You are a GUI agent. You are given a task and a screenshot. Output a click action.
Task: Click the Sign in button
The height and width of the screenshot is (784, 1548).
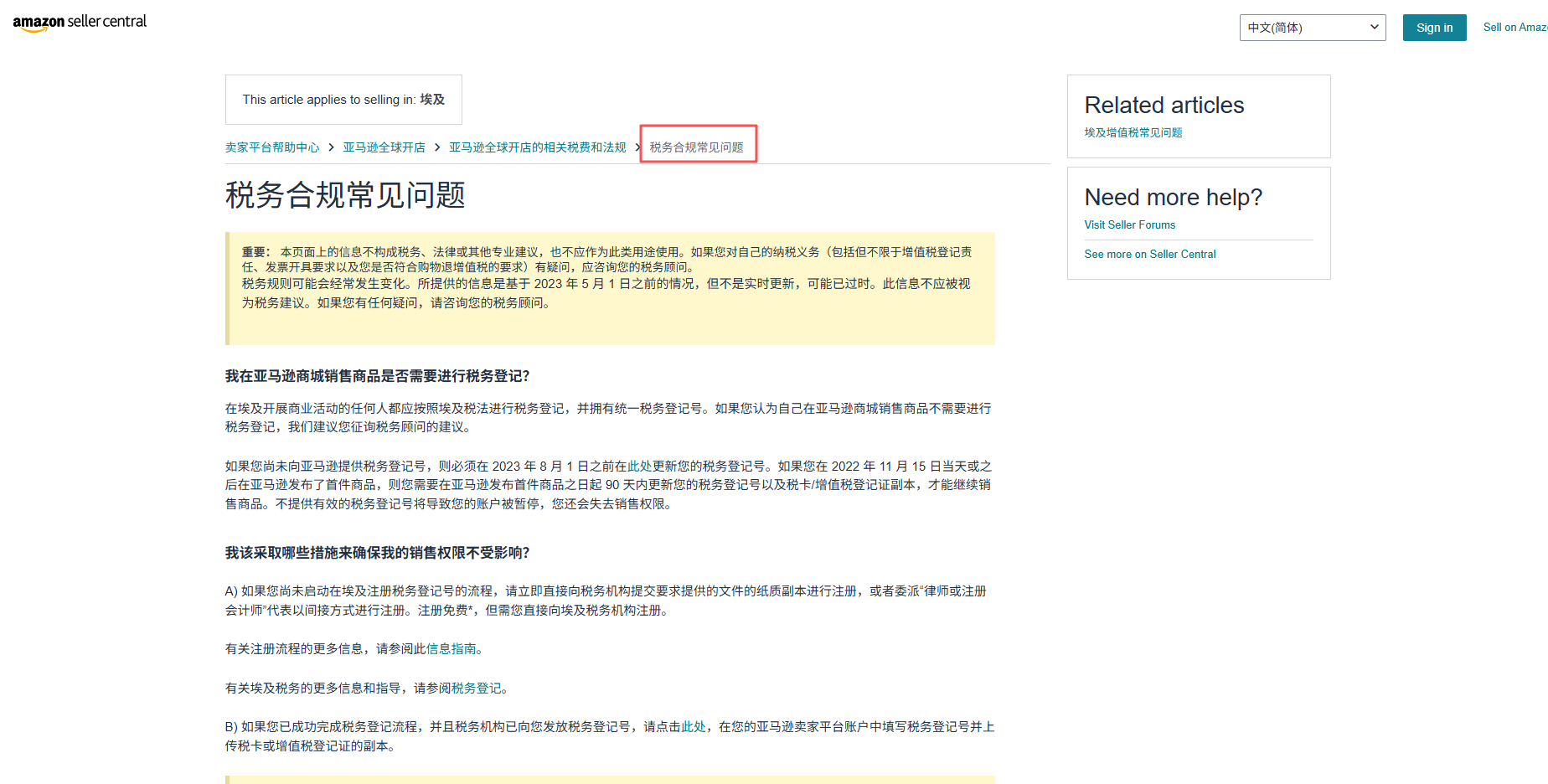[x=1434, y=27]
